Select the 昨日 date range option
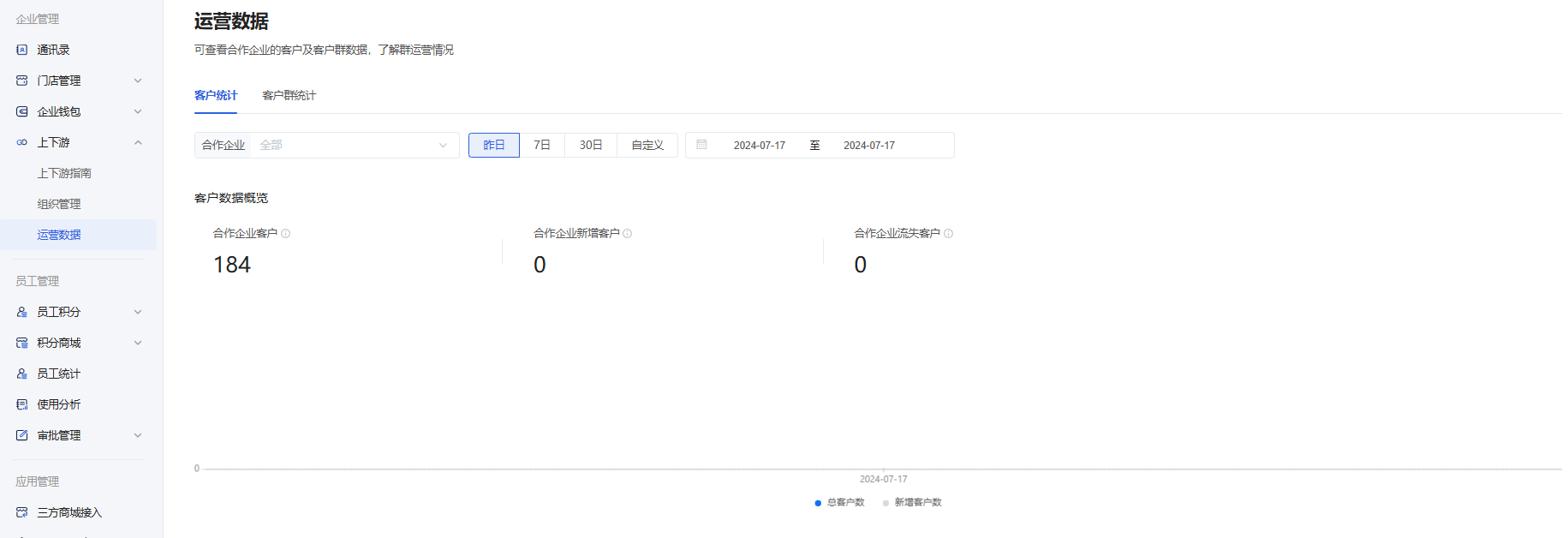Image resolution: width=1568 pixels, height=538 pixels. pos(494,145)
